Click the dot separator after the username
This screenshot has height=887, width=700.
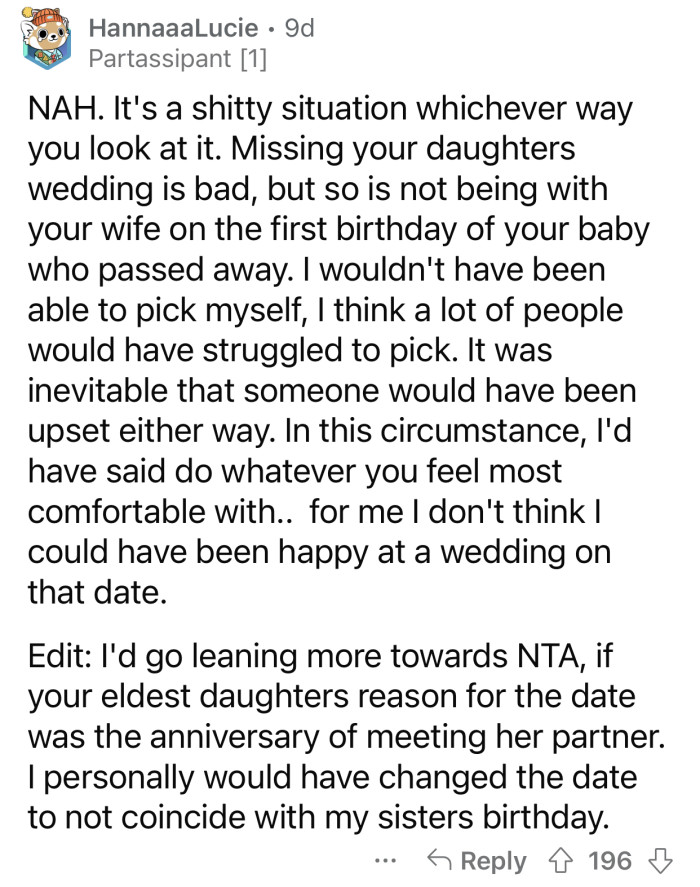click(272, 27)
